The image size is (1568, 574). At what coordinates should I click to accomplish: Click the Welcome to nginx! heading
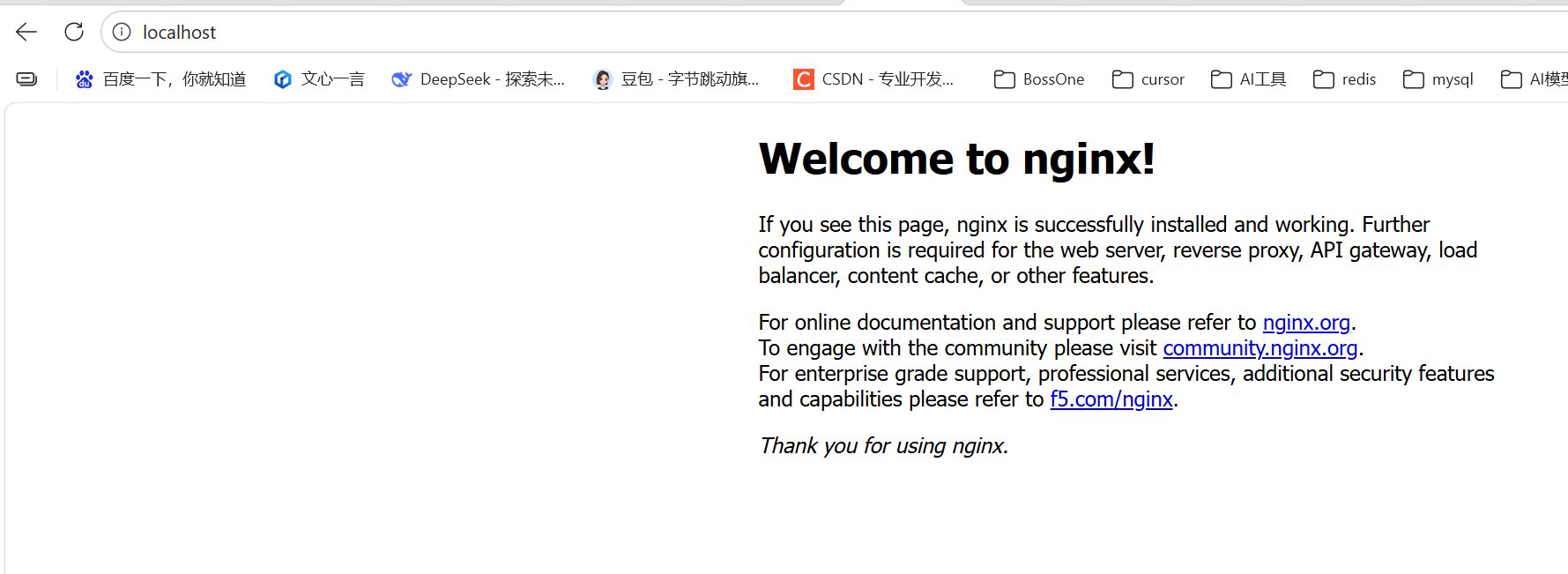[957, 160]
